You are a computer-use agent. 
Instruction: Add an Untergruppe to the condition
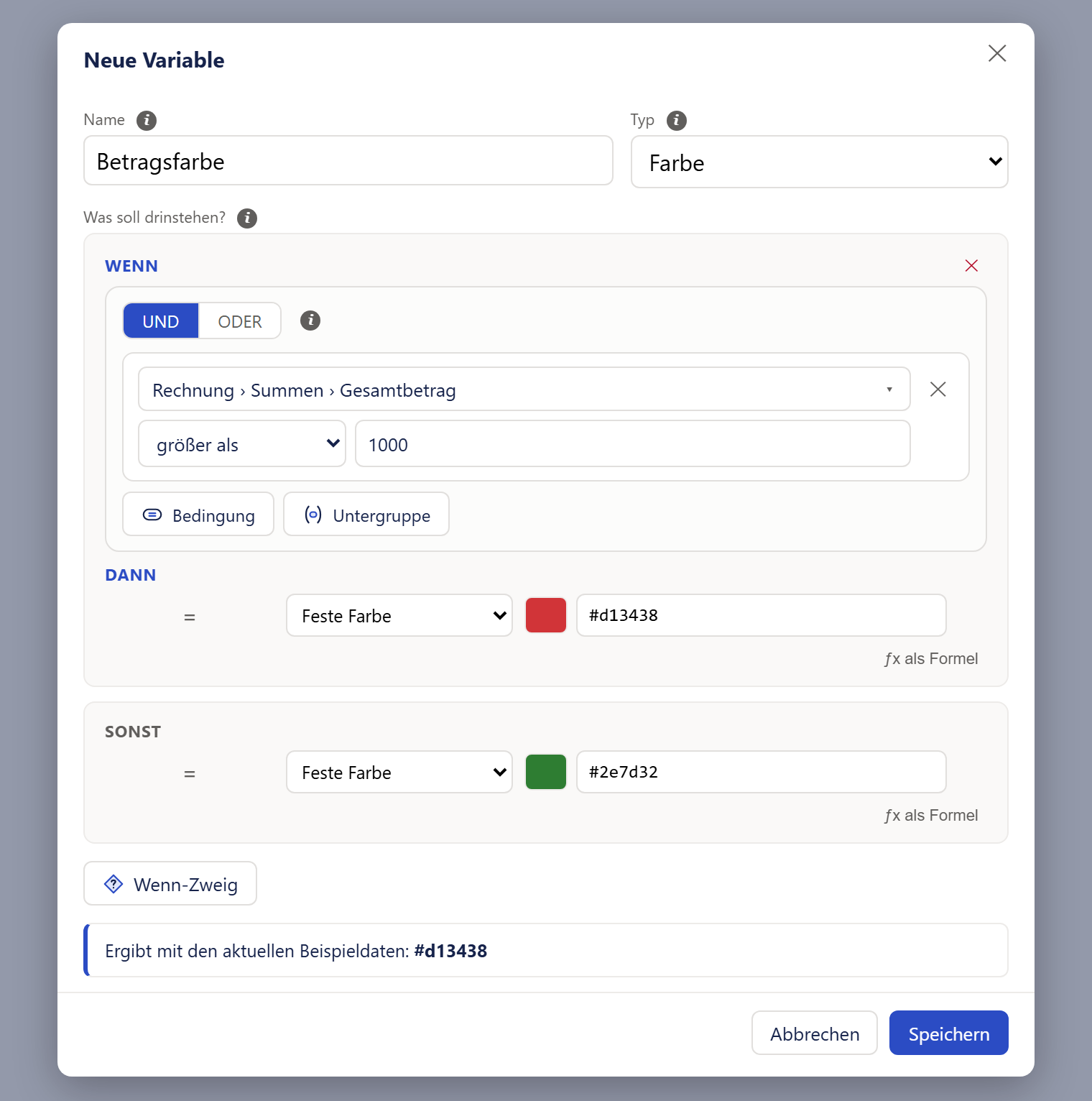click(366, 515)
